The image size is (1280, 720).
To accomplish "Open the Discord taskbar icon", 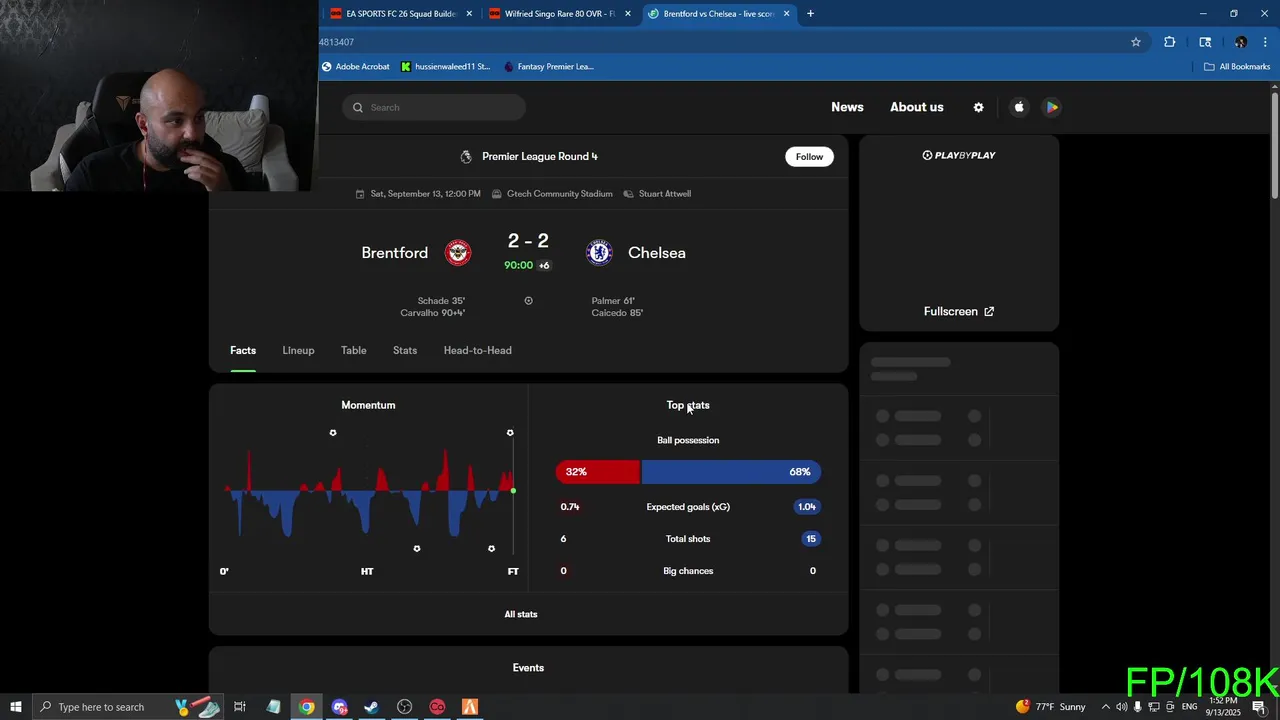I will pyautogui.click(x=339, y=707).
